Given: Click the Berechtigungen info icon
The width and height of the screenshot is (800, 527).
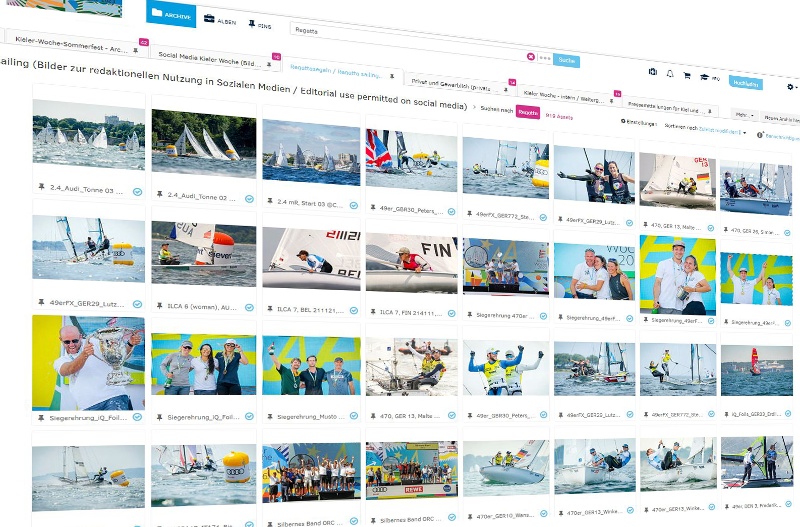Looking at the screenshot, I should point(760,135).
